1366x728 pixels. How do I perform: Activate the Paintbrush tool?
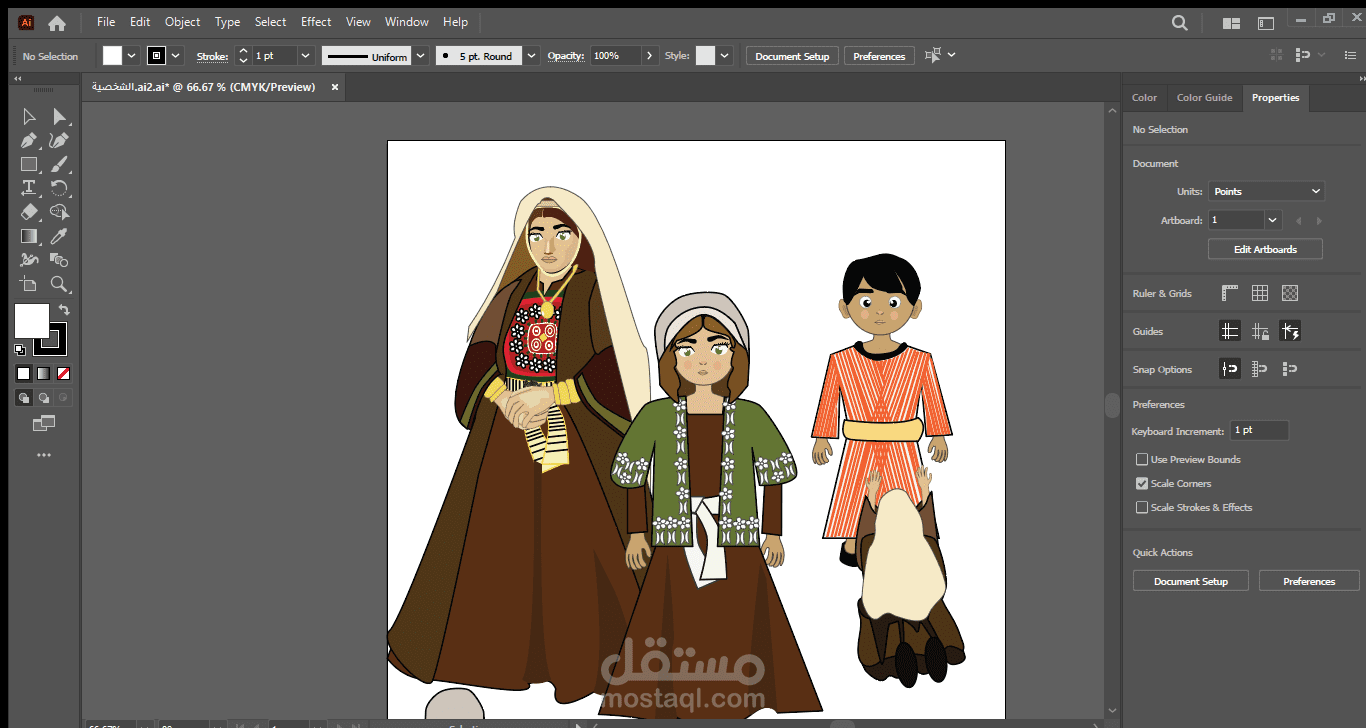pyautogui.click(x=59, y=165)
